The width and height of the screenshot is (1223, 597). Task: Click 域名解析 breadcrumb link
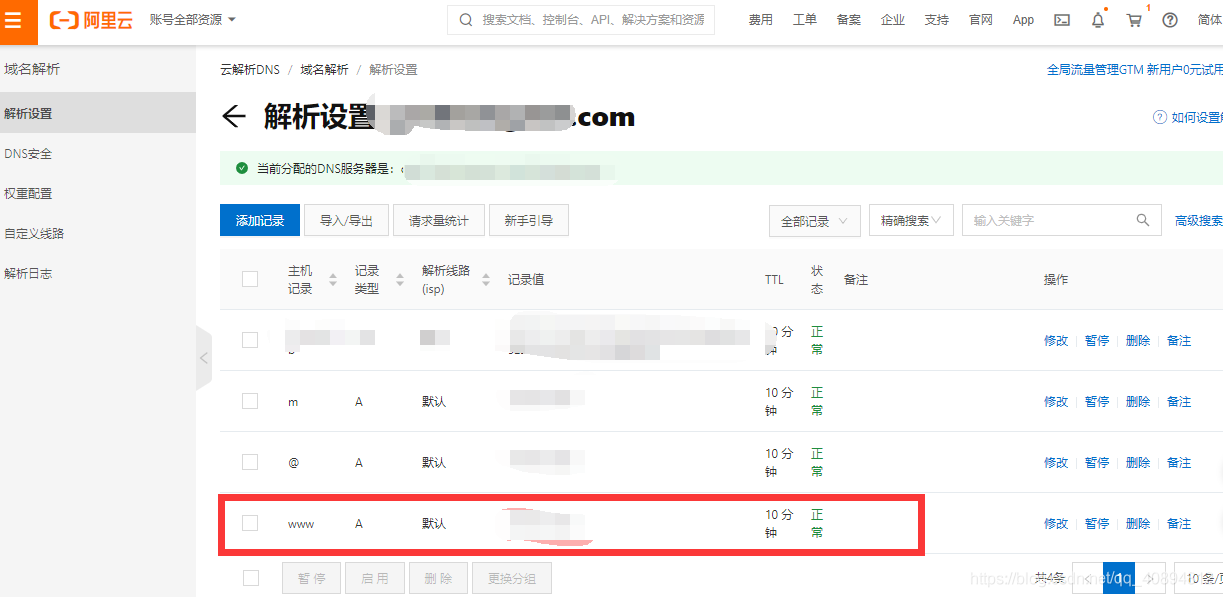coord(324,69)
